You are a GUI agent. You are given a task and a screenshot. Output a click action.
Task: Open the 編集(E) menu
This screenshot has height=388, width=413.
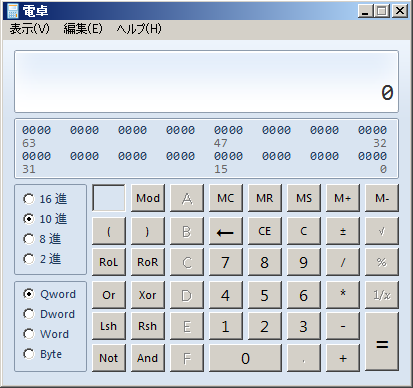pyautogui.click(x=83, y=29)
